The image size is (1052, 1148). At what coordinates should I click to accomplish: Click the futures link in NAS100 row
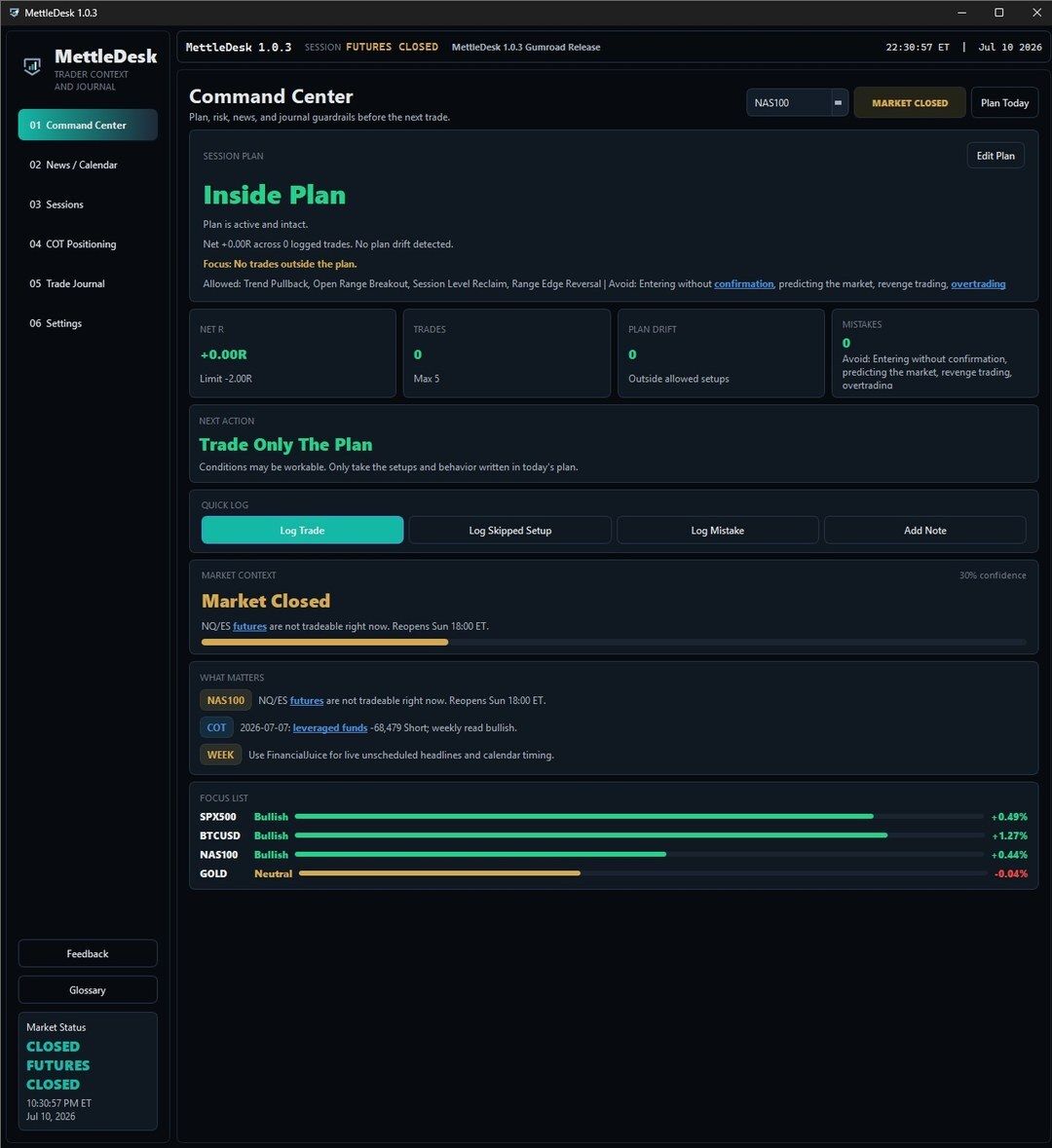306,701
